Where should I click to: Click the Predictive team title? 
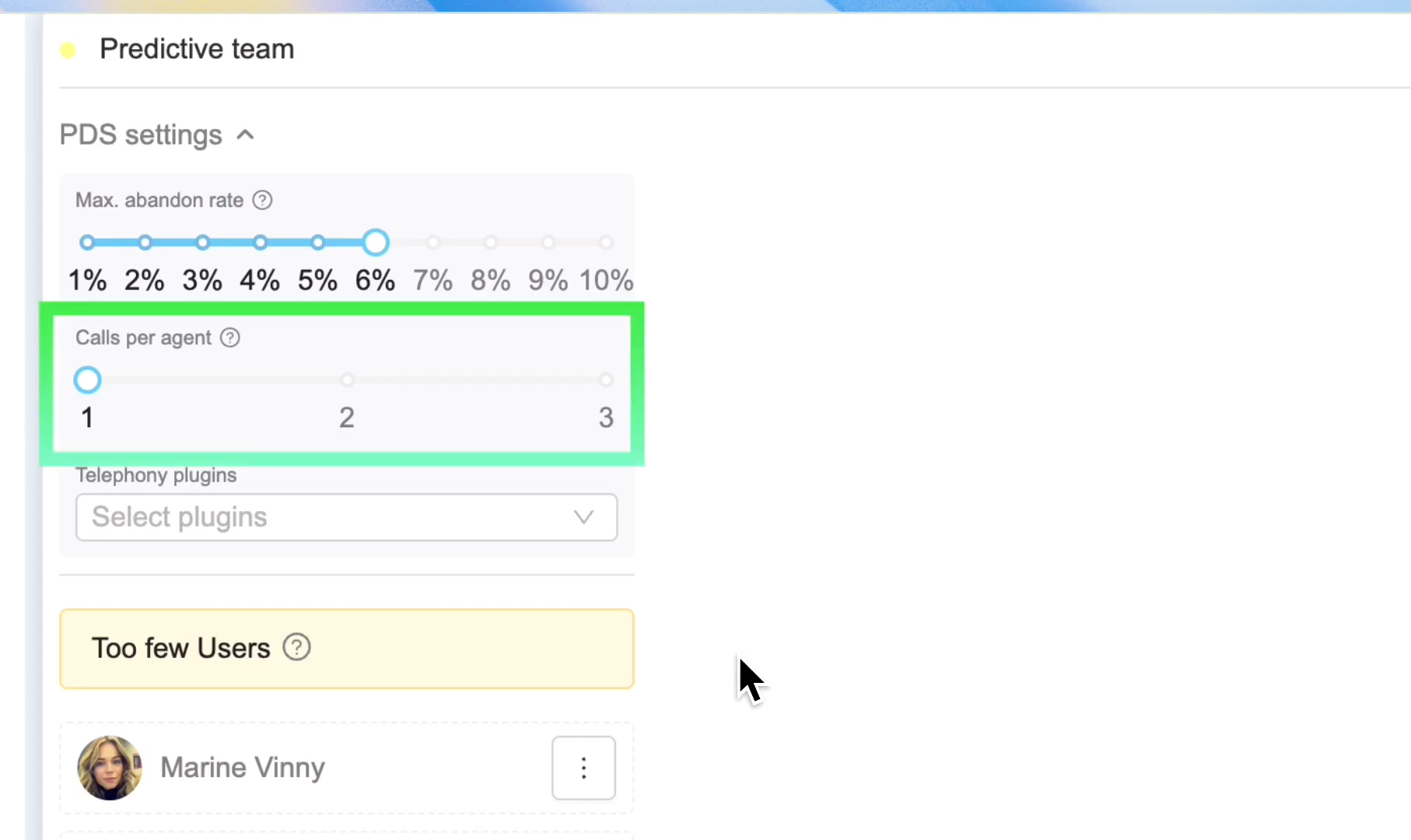(x=197, y=49)
